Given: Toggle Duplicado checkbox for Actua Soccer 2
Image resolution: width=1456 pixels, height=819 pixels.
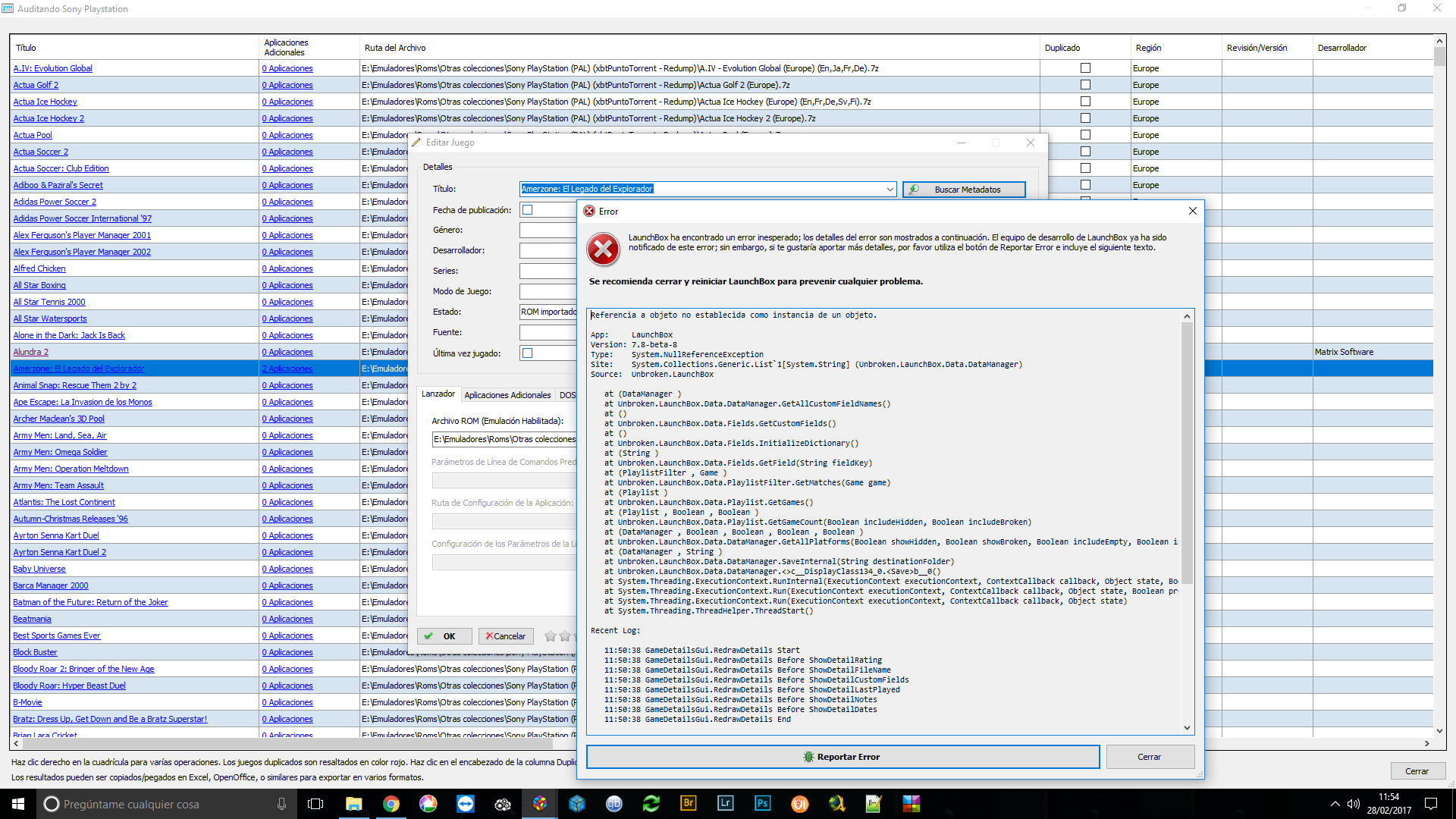Looking at the screenshot, I should pos(1085,152).
